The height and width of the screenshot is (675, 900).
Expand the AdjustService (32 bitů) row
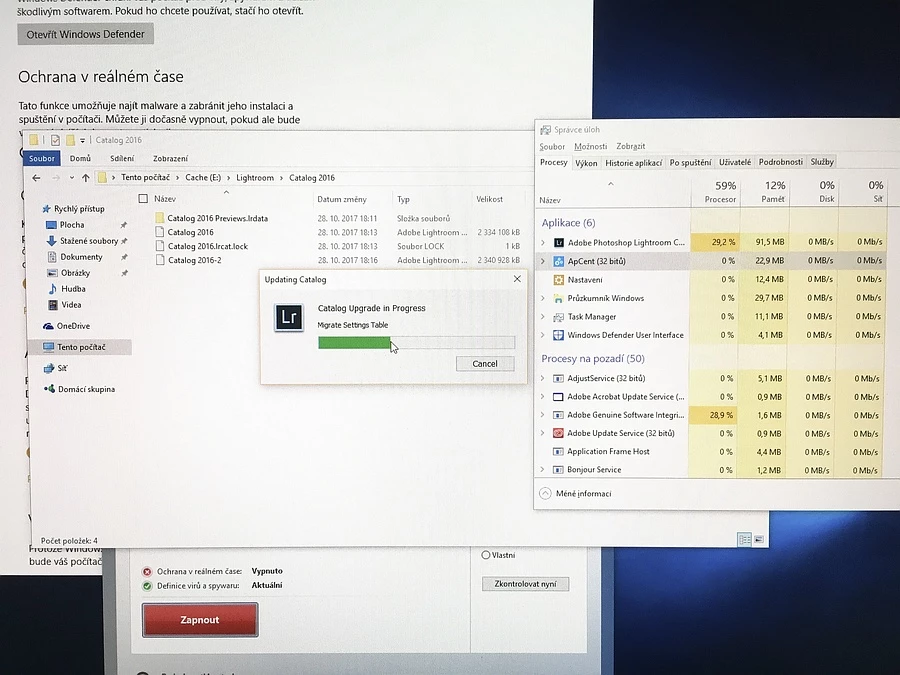(542, 378)
